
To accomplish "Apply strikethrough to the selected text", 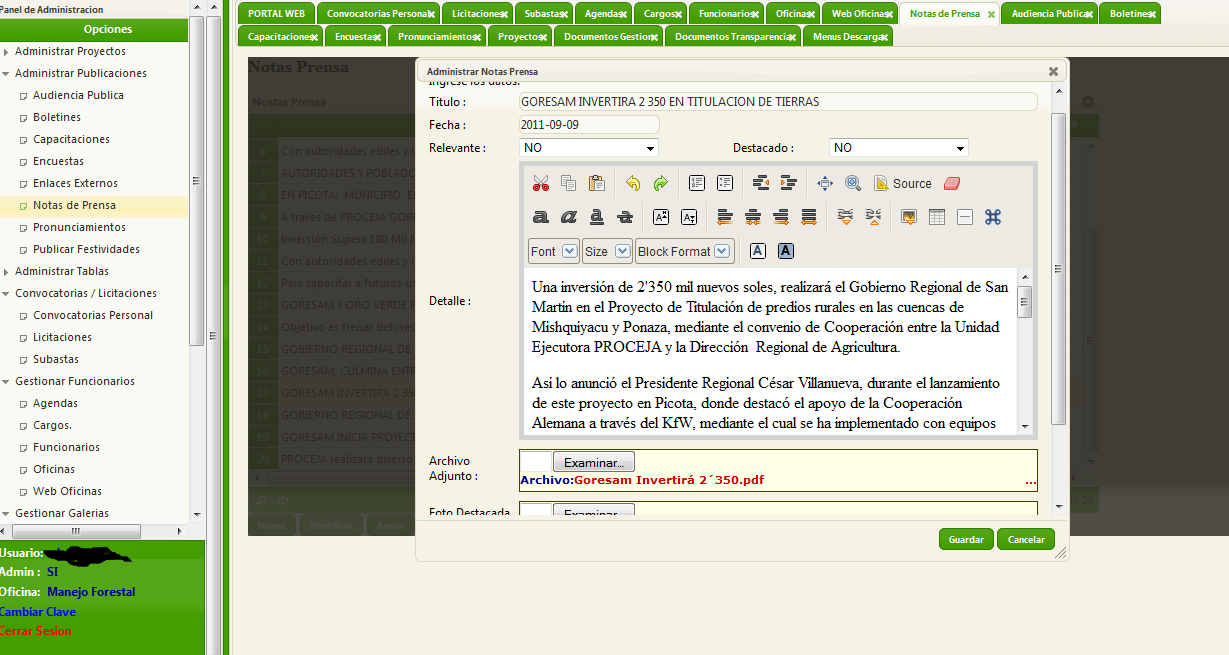I will (625, 217).
